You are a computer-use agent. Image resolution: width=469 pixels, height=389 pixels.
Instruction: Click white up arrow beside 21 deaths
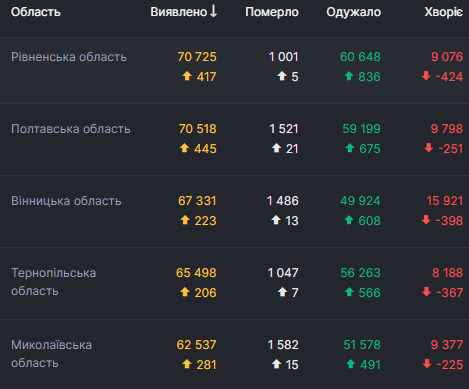coord(276,148)
